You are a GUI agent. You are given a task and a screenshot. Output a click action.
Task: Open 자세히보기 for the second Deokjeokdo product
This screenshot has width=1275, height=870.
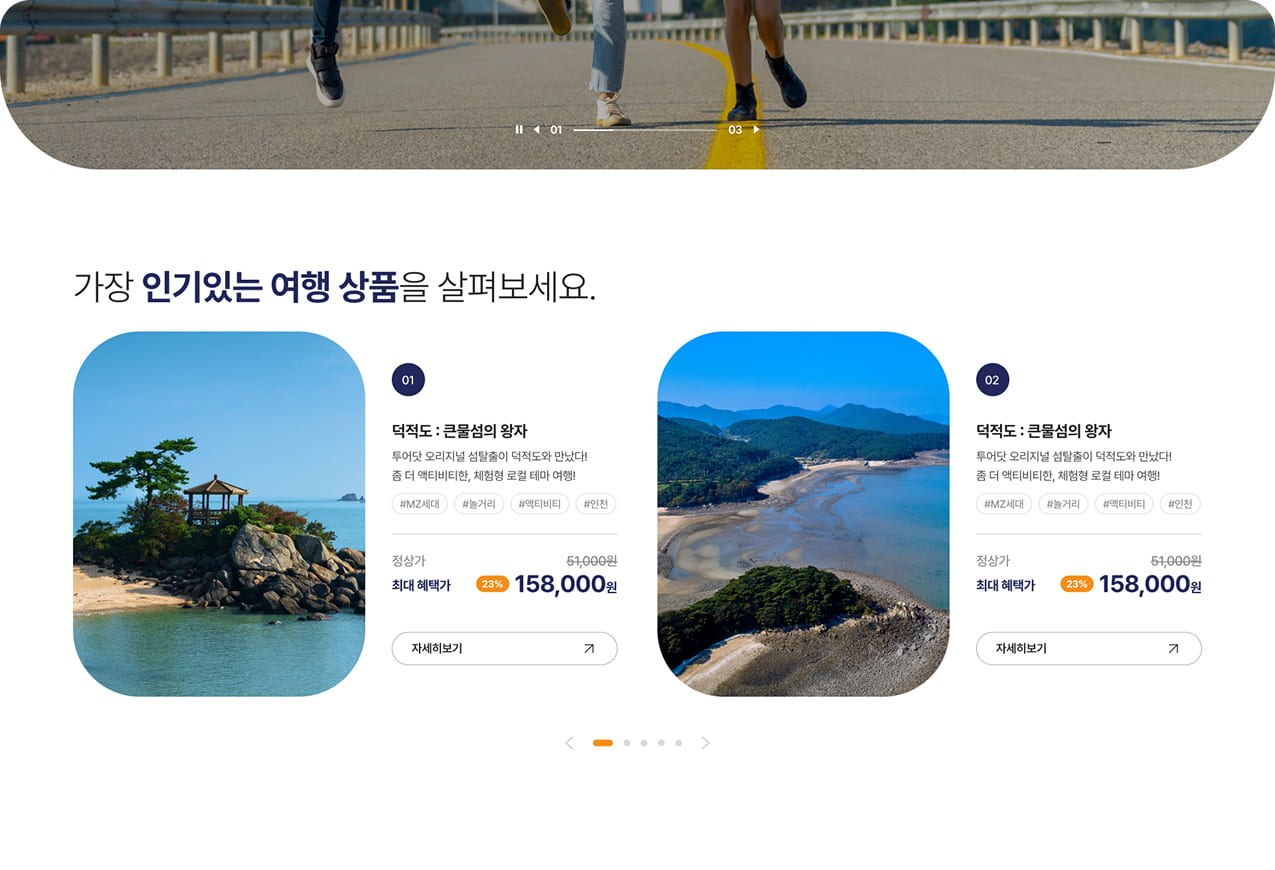pos(1088,648)
